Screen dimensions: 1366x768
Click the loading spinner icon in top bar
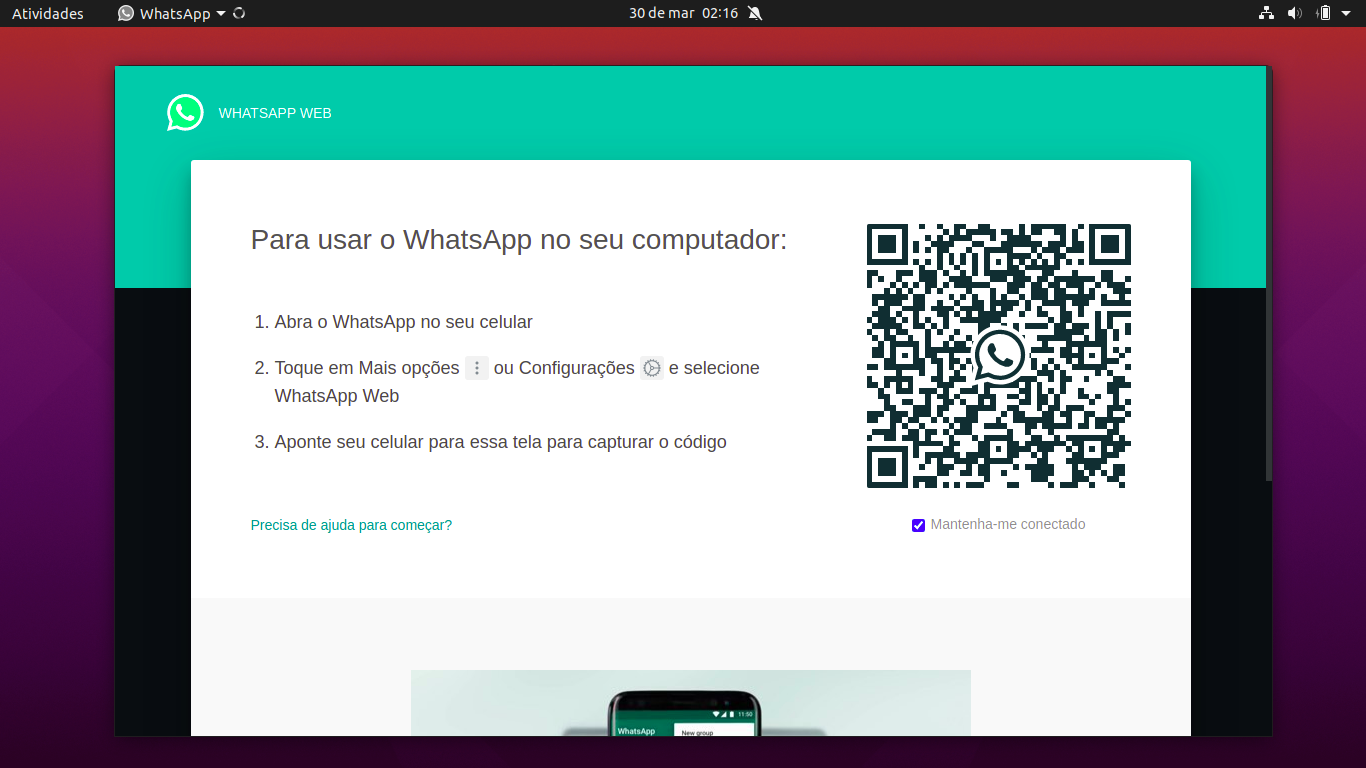click(x=239, y=13)
